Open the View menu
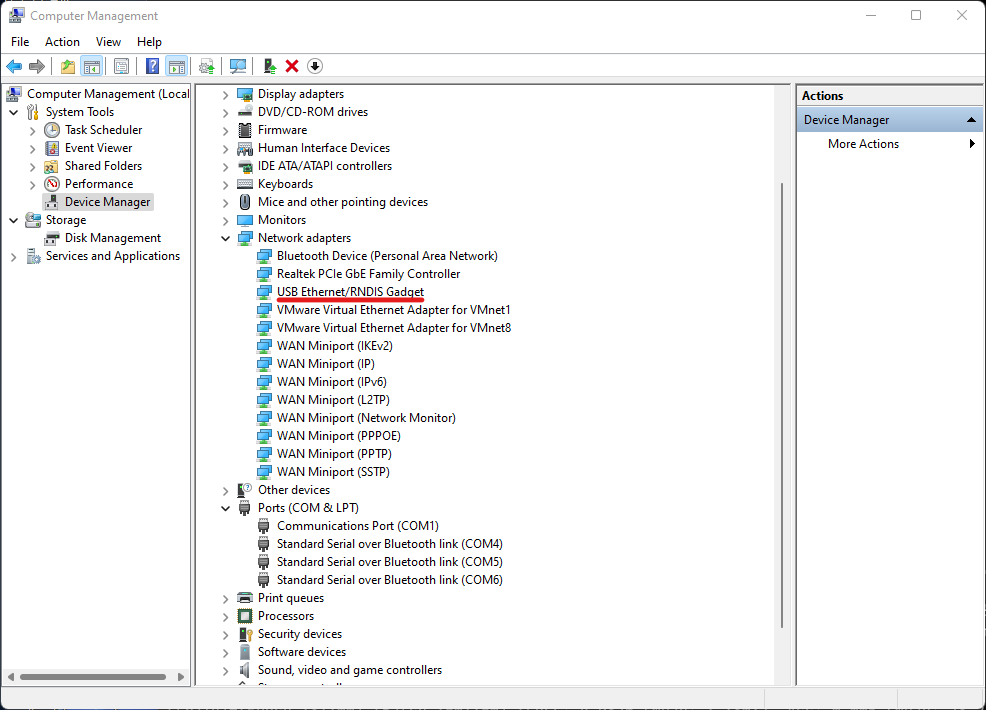The height and width of the screenshot is (710, 986). pos(108,42)
